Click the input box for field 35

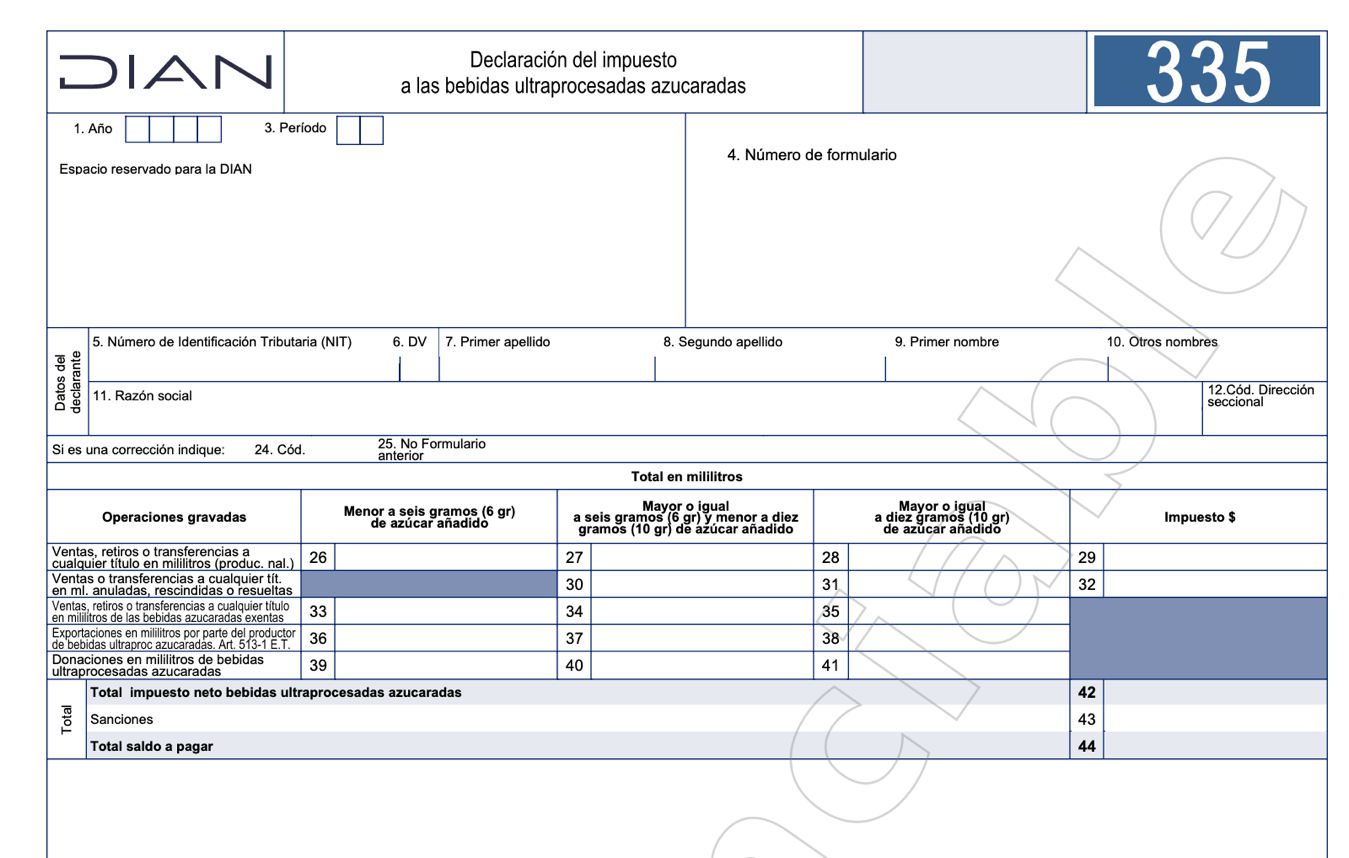tap(958, 612)
